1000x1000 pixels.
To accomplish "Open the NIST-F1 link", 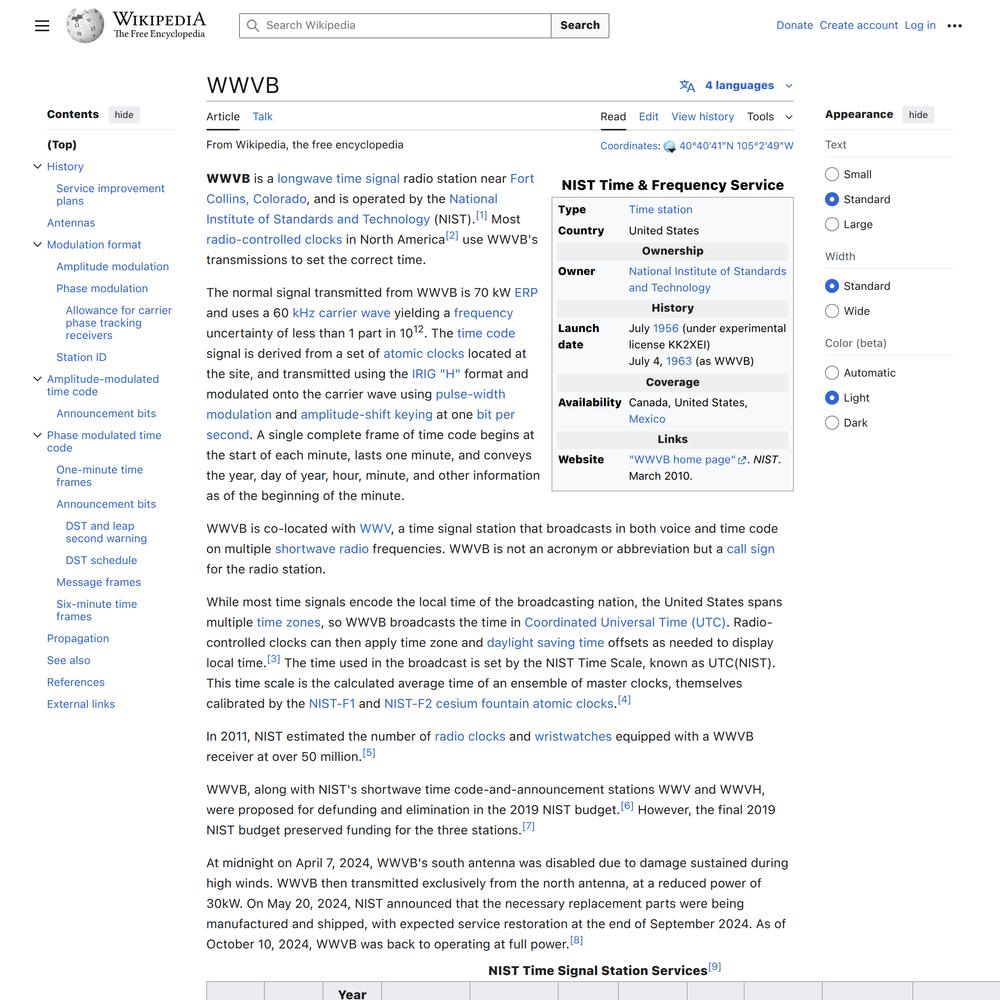I will click(x=332, y=703).
